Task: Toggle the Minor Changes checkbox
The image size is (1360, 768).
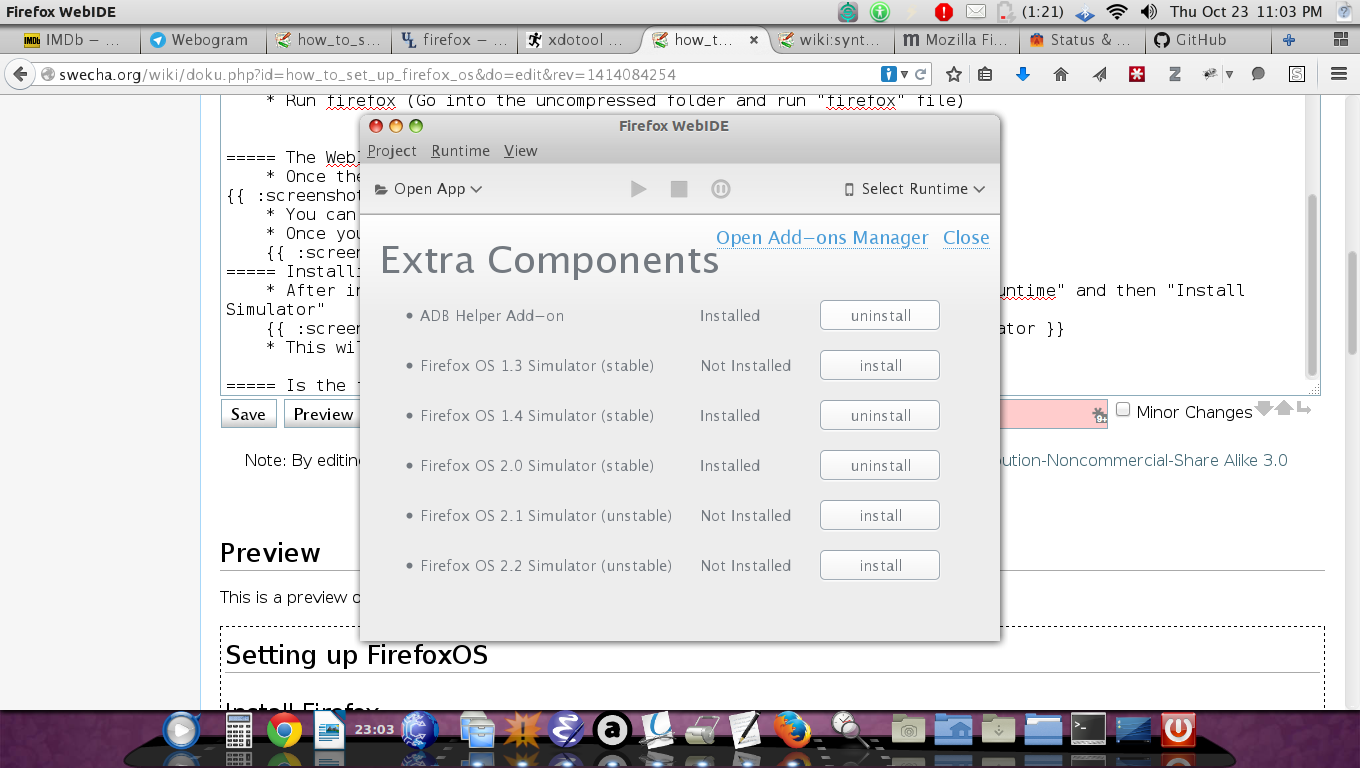Action: 1123,410
